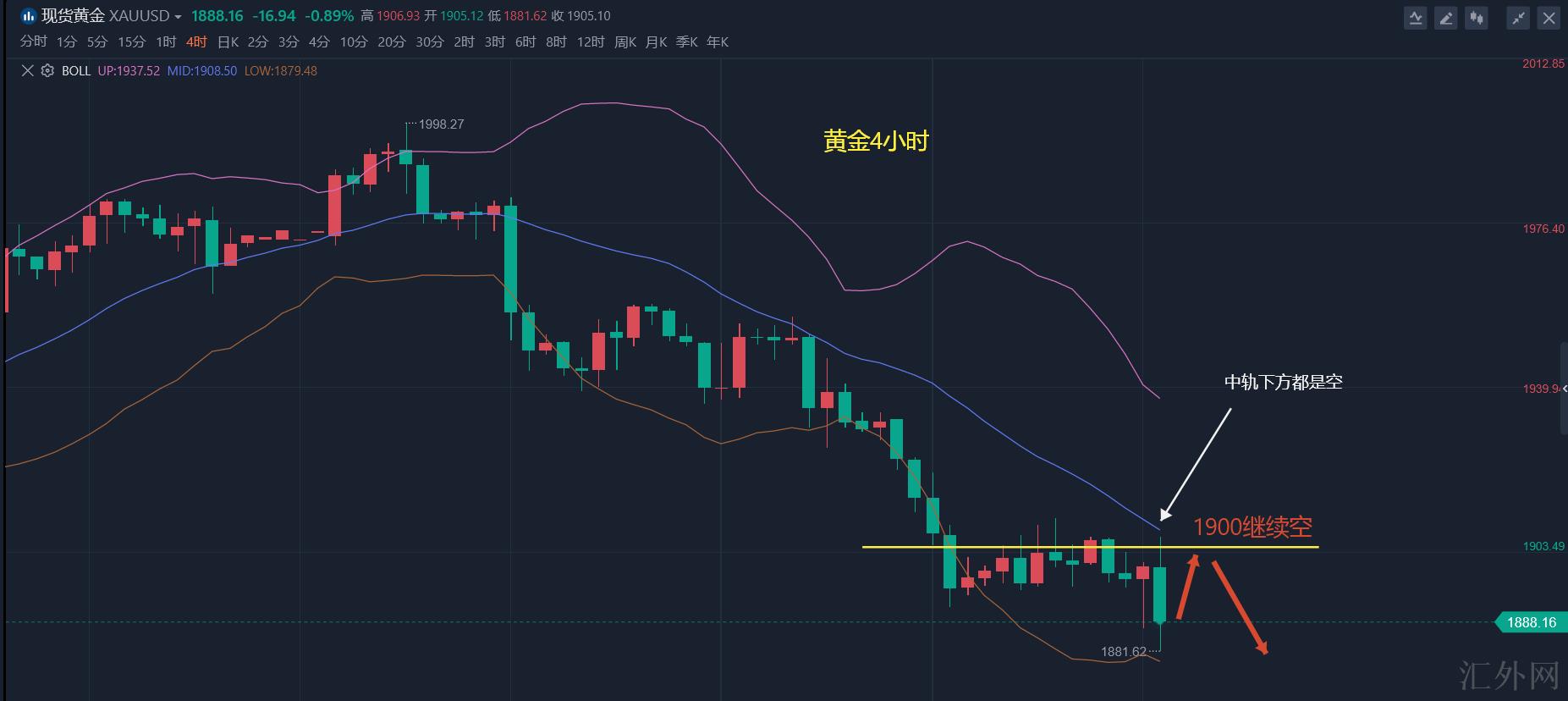Select the pencil drawing tool
The width and height of the screenshot is (1568, 701).
point(1446,18)
